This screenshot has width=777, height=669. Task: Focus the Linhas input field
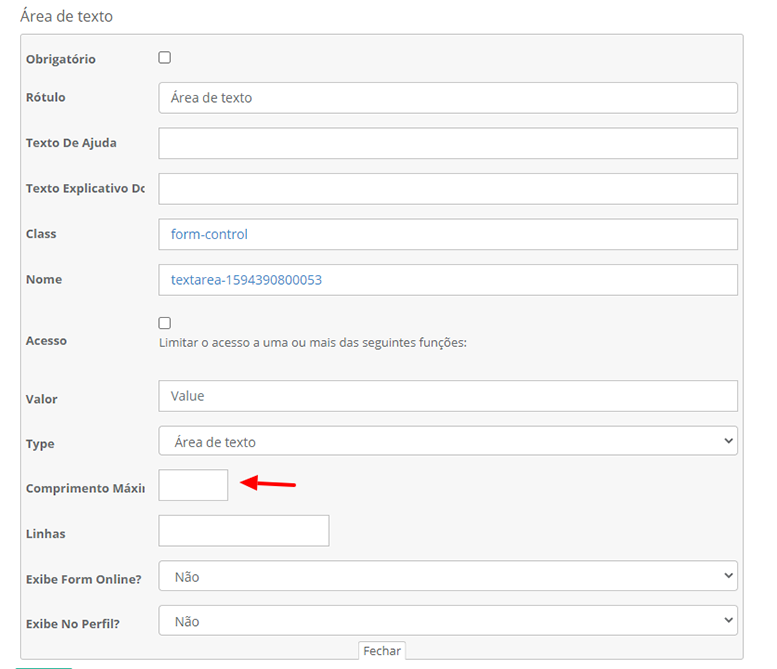[x=243, y=531]
